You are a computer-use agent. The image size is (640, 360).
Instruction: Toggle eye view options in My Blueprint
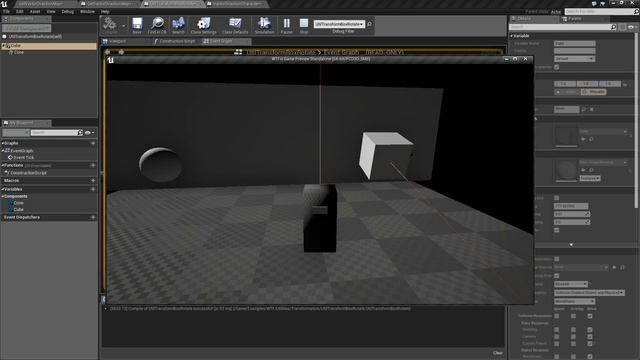(89, 133)
